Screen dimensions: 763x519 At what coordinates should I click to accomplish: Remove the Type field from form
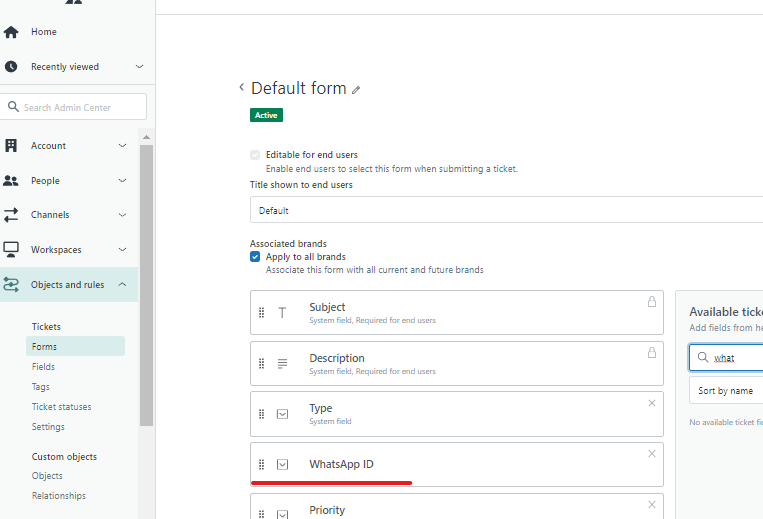pos(652,403)
